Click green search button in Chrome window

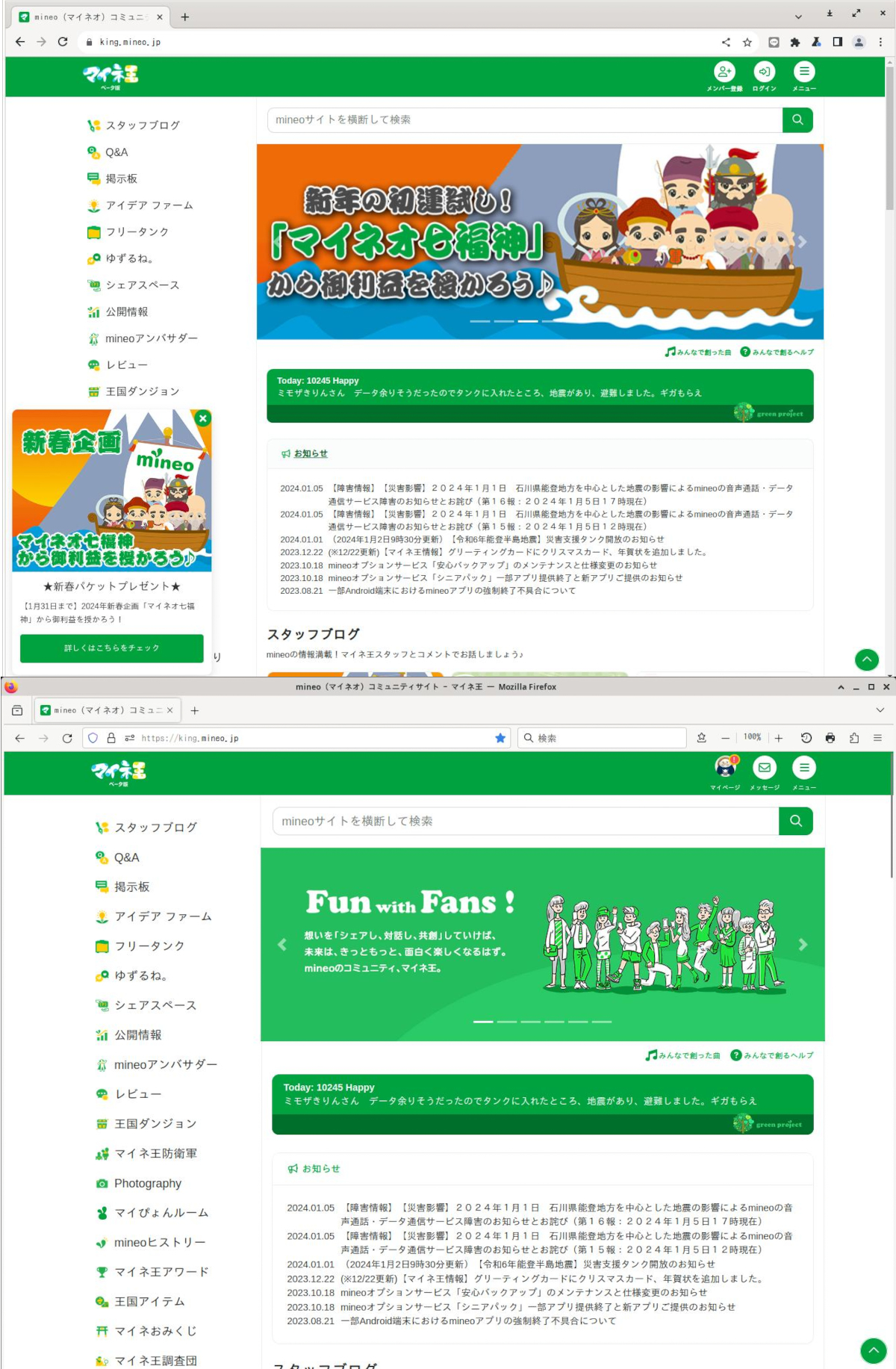point(797,119)
